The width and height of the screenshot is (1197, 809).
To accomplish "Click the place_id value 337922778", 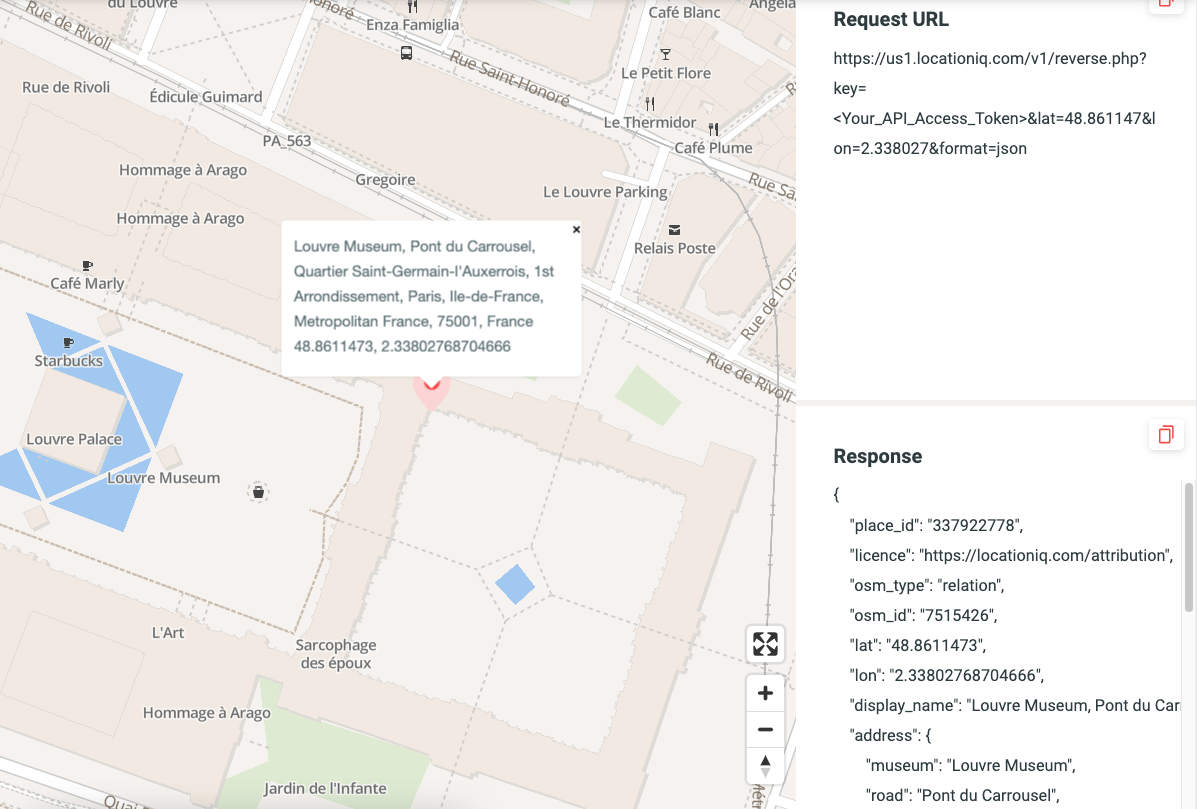I will (976, 525).
